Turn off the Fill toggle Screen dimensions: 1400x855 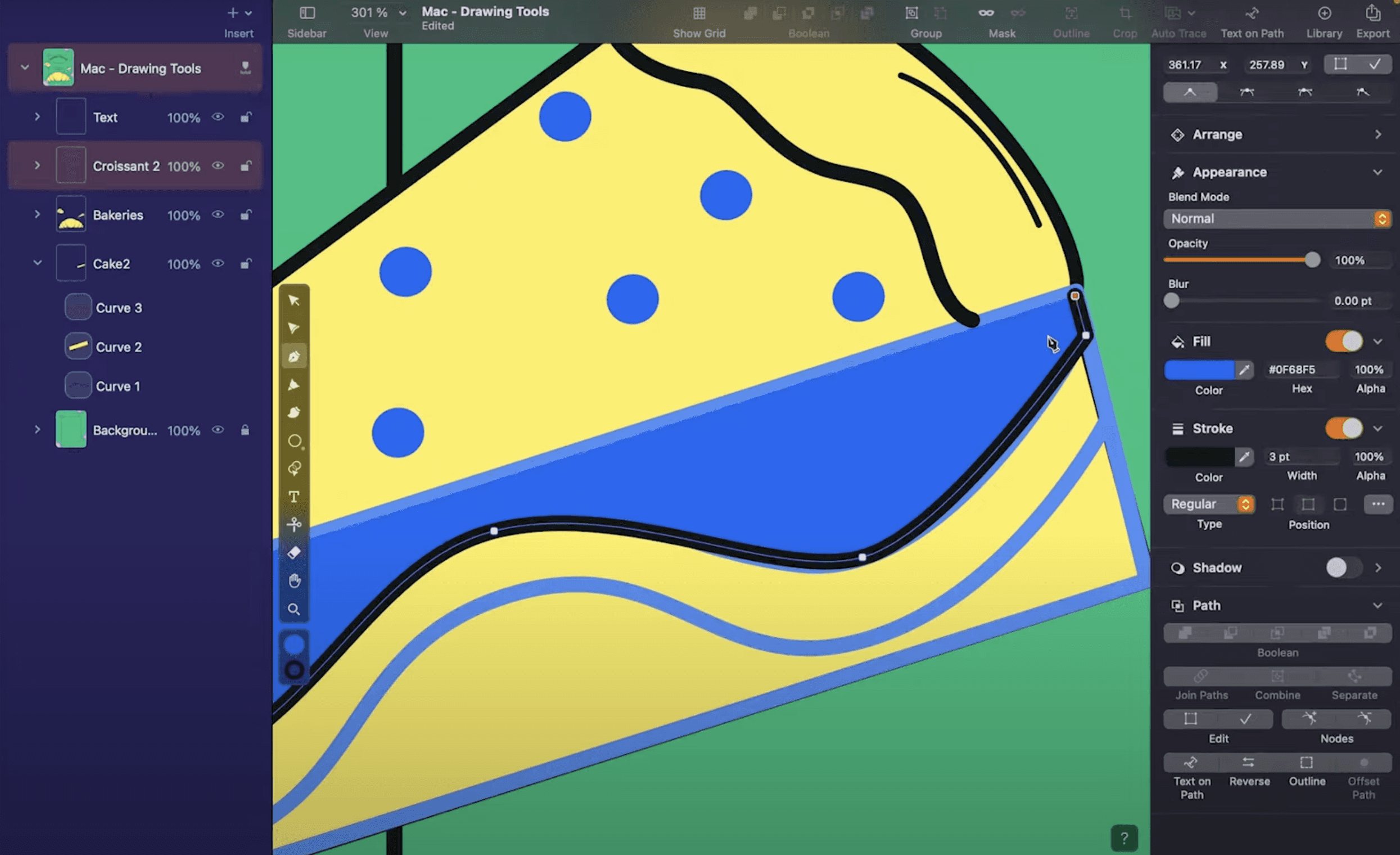[1344, 341]
